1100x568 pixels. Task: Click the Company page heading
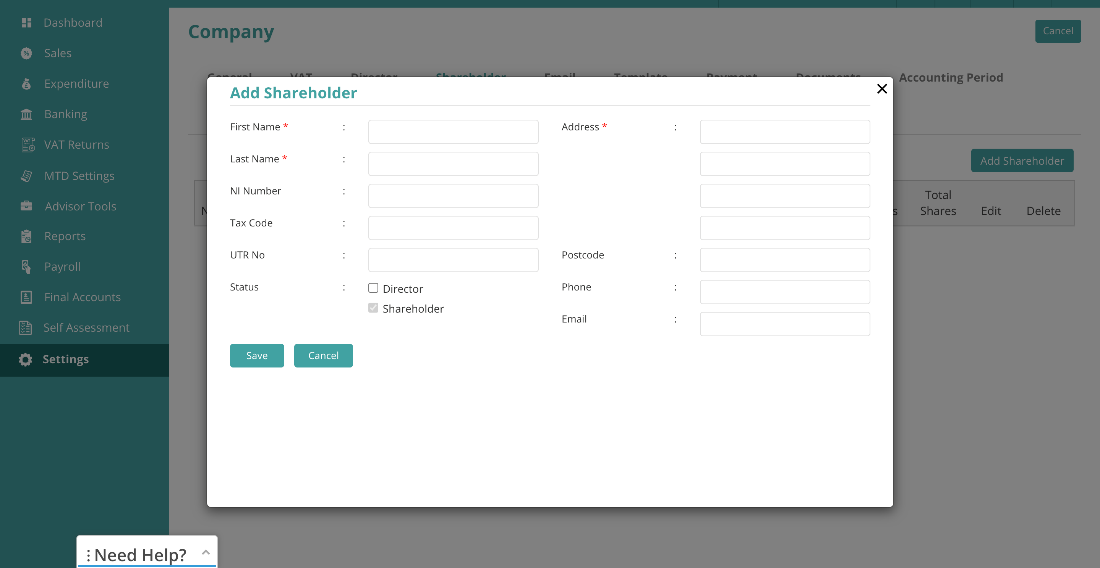coord(231,32)
